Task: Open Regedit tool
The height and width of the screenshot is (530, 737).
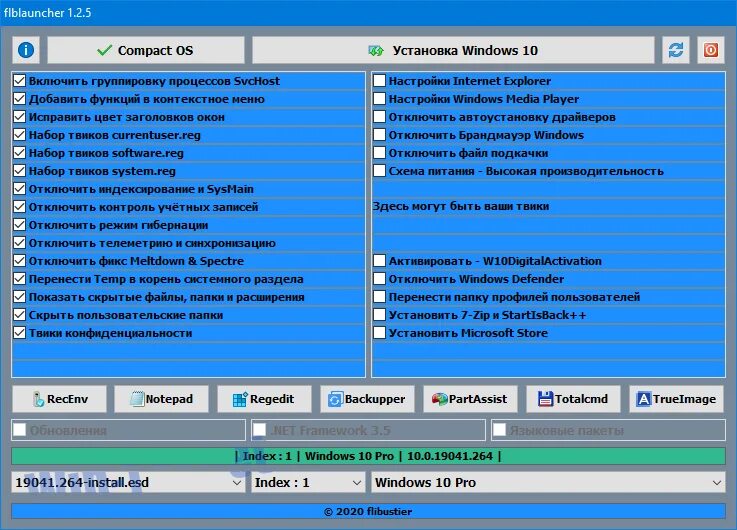Action: pos(264,399)
